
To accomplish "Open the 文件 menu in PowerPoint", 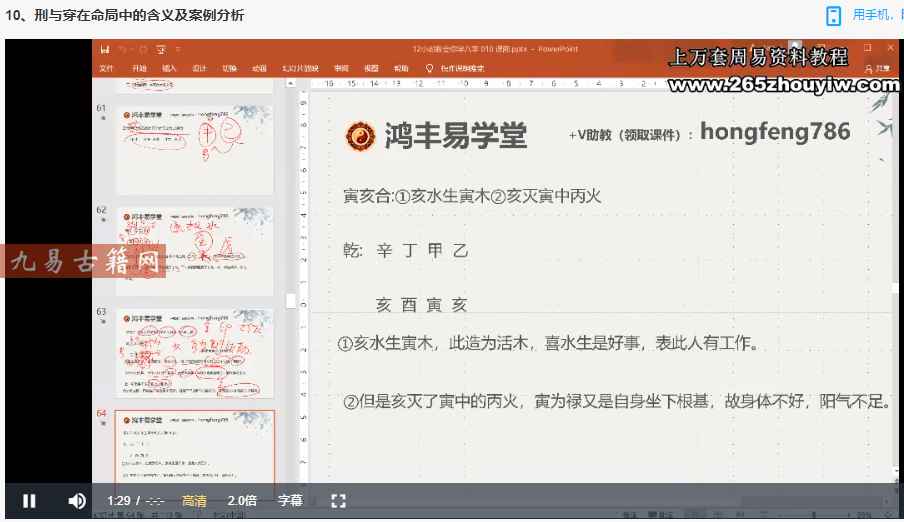I will [107, 68].
